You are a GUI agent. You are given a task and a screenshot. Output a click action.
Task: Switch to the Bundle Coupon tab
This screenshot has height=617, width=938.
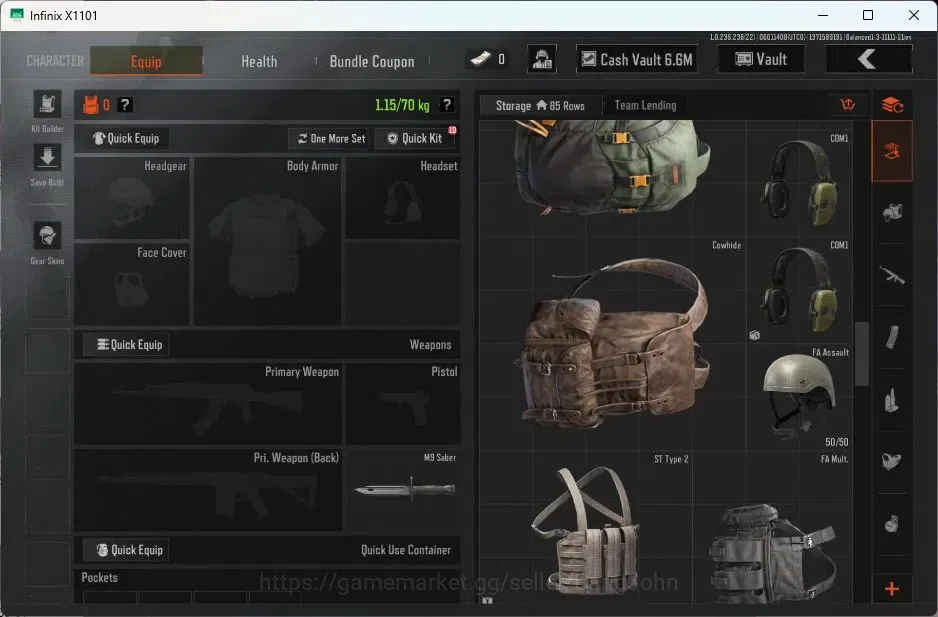(372, 61)
